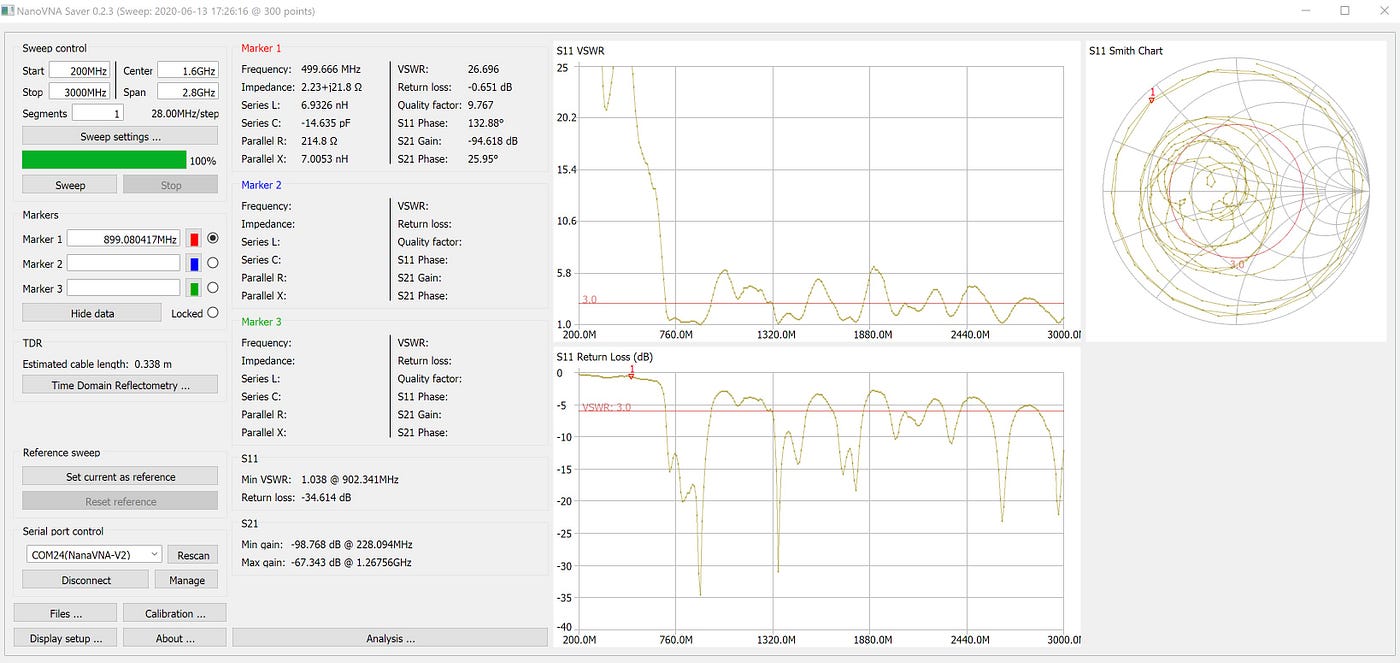This screenshot has width=1400, height=663.
Task: Click the Marker 1 frequency input
Action: [x=123, y=239]
